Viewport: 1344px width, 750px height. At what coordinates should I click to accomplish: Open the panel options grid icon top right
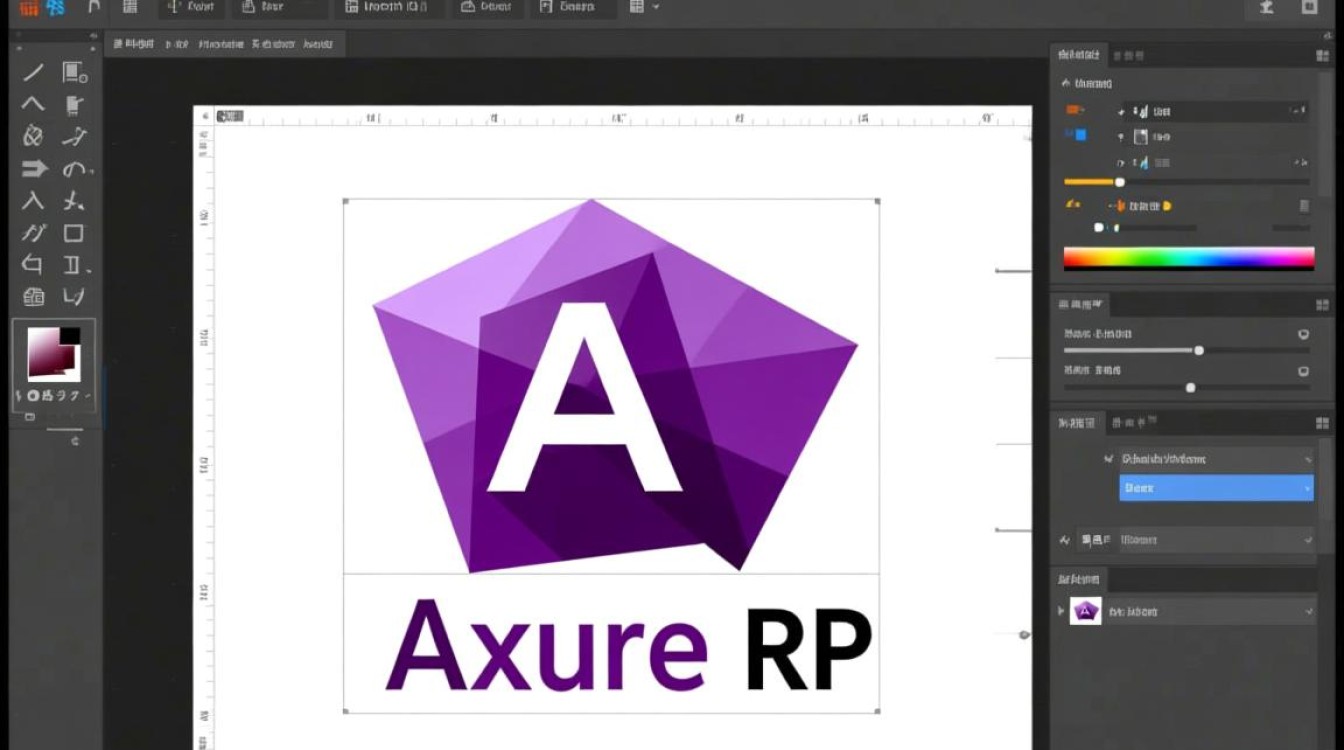[1322, 55]
